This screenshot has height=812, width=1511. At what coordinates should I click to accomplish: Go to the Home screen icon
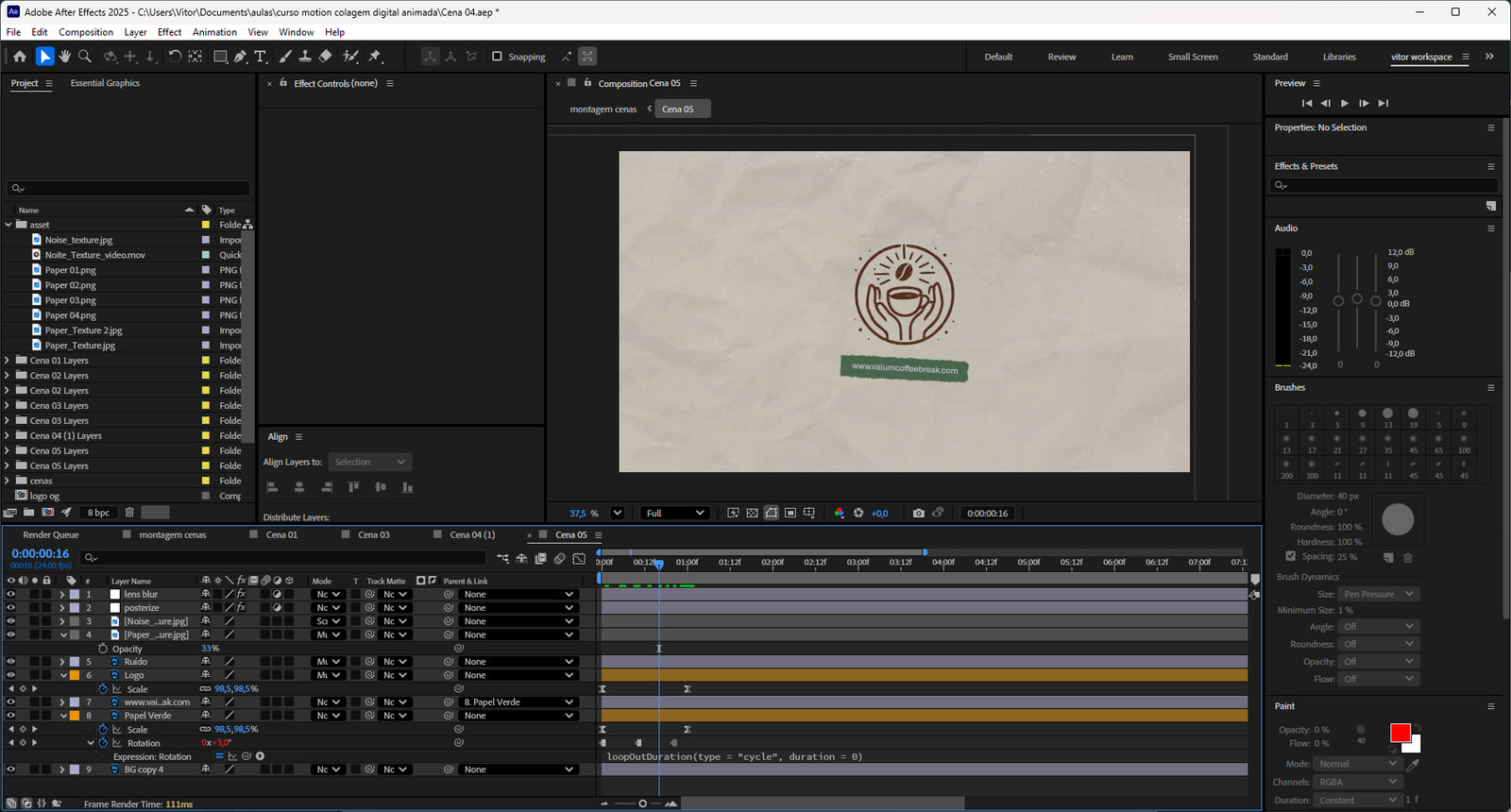(20, 57)
